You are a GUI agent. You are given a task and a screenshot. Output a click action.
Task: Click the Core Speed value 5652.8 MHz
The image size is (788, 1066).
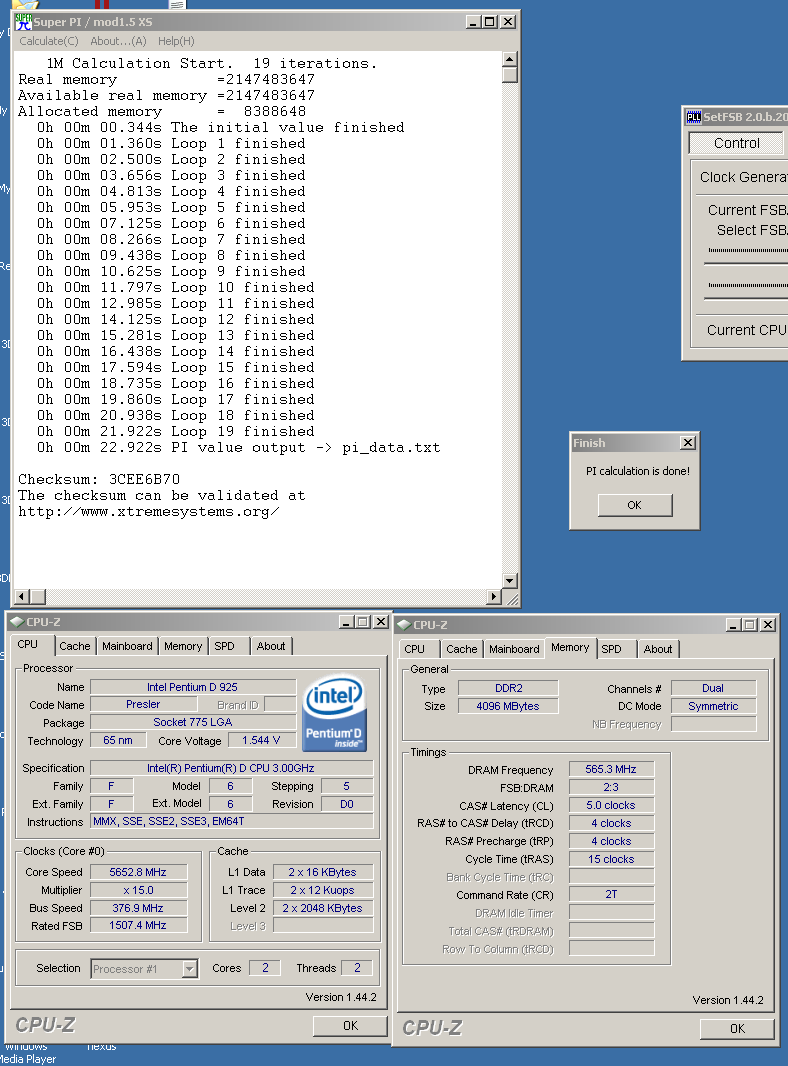tap(138, 872)
